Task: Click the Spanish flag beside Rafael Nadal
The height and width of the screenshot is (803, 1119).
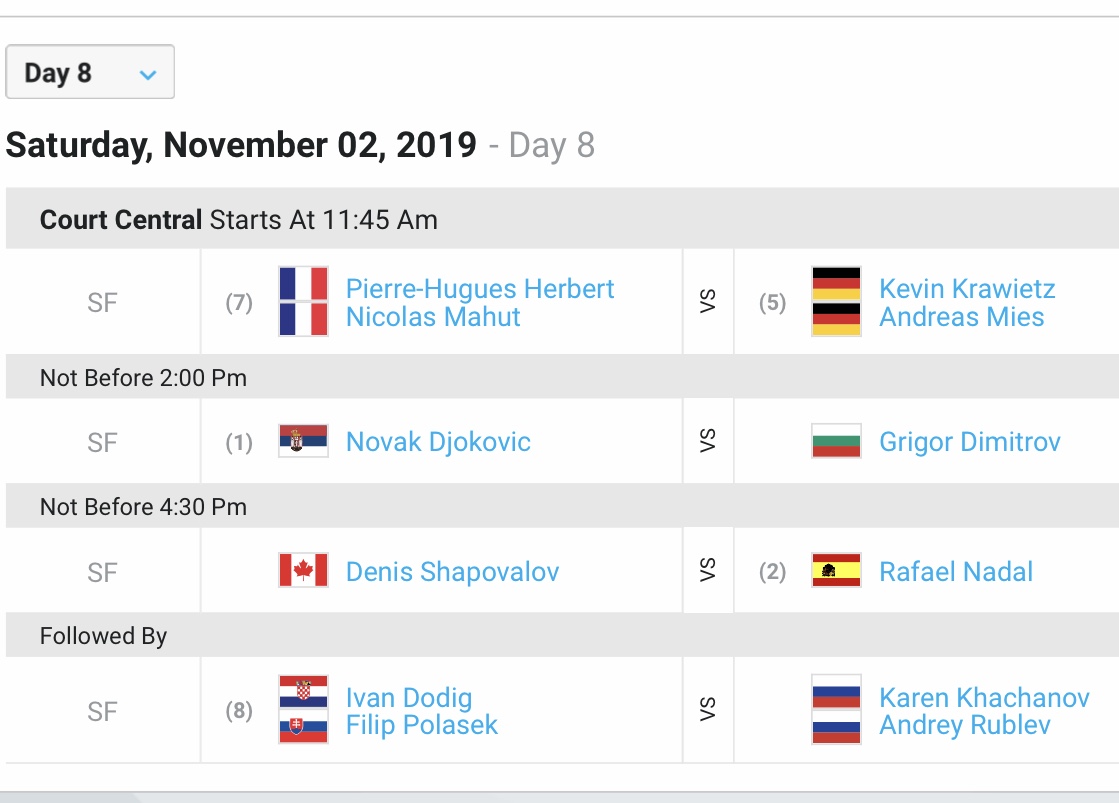Action: point(836,570)
